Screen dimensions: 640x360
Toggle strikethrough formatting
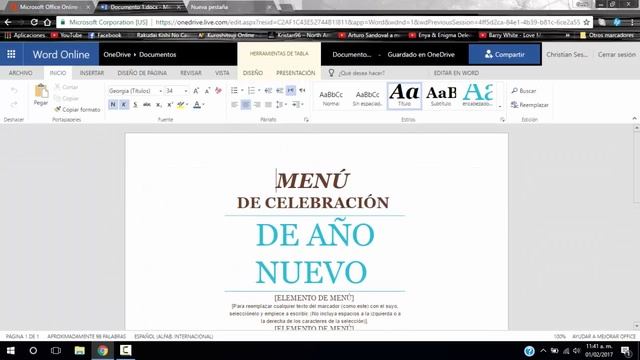click(x=147, y=104)
